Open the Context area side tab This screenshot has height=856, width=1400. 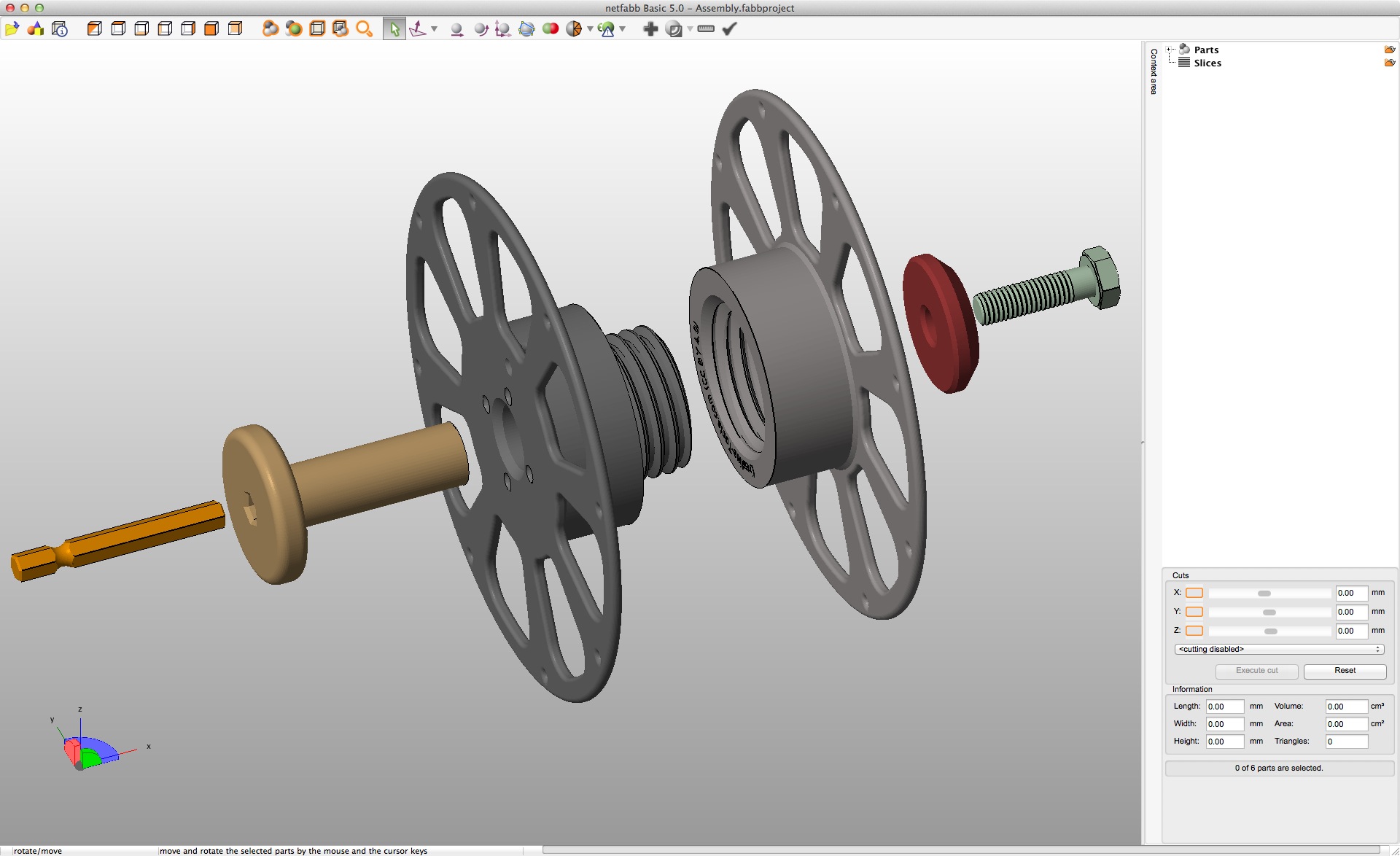[1153, 69]
